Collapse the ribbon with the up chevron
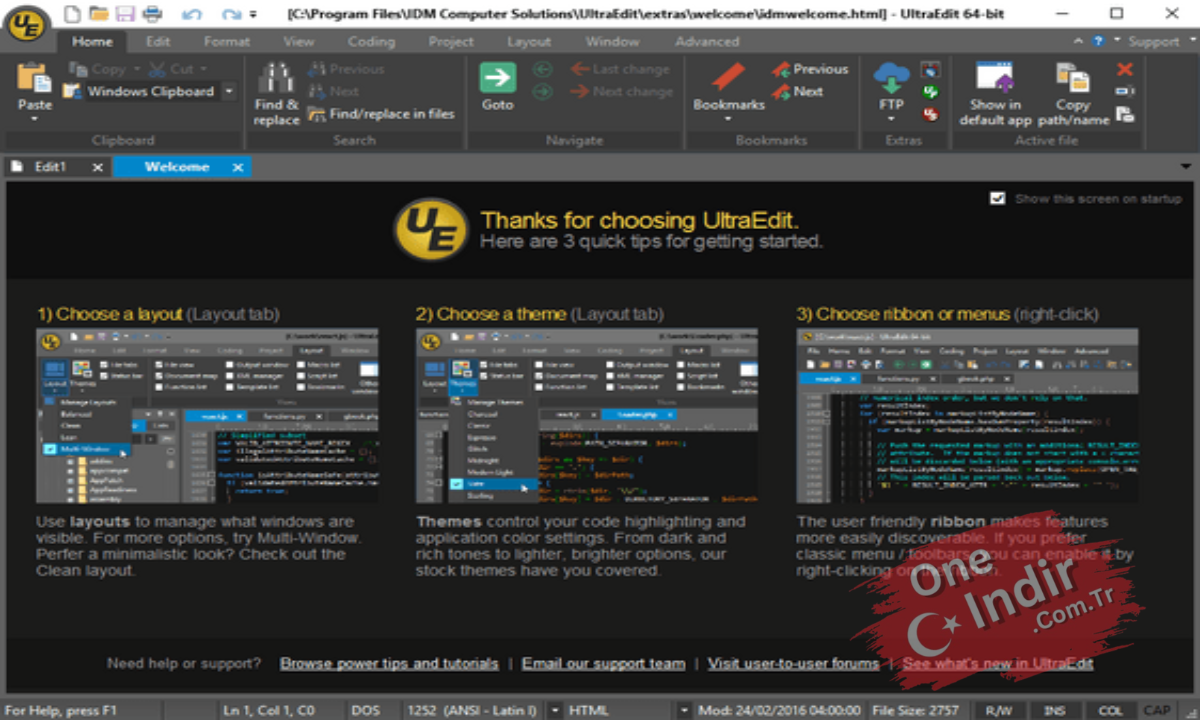1200x720 pixels. coord(1078,42)
